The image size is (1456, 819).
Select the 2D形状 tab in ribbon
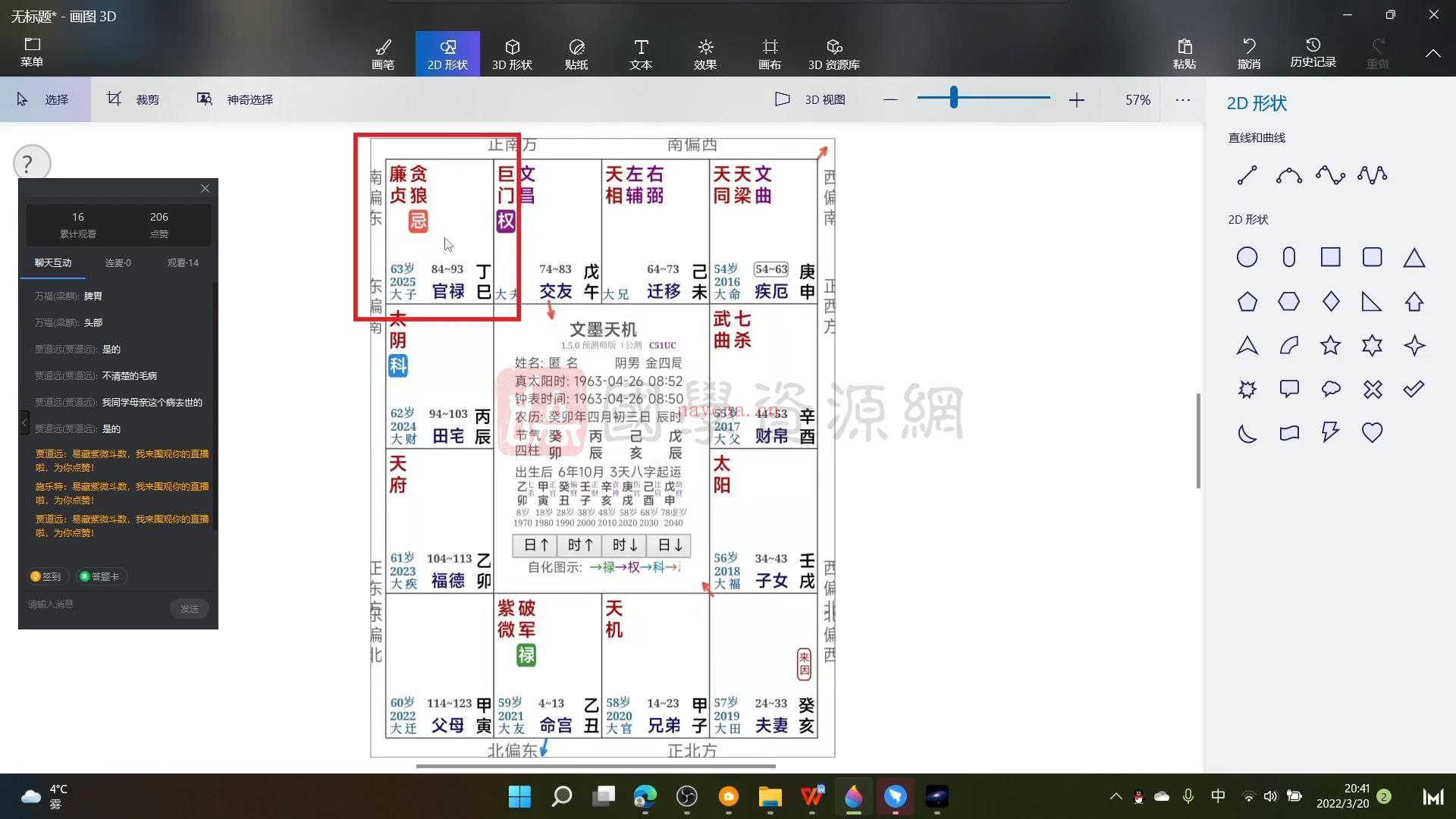(x=448, y=52)
